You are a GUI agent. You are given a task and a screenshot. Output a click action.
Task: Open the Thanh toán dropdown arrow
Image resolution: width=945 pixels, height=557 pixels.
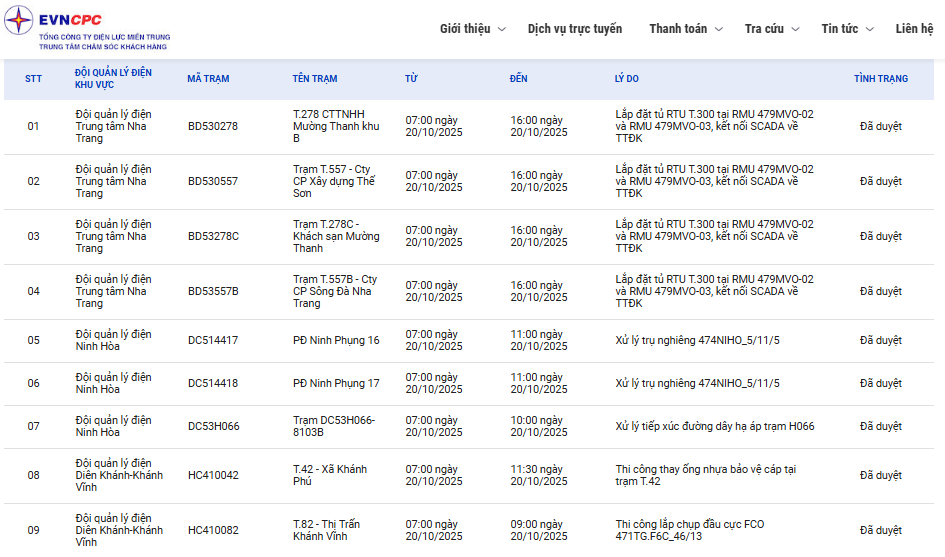tap(718, 30)
